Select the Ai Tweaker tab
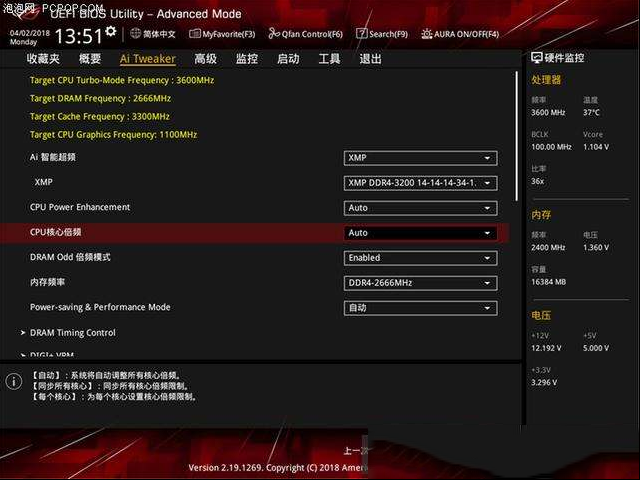 click(148, 59)
